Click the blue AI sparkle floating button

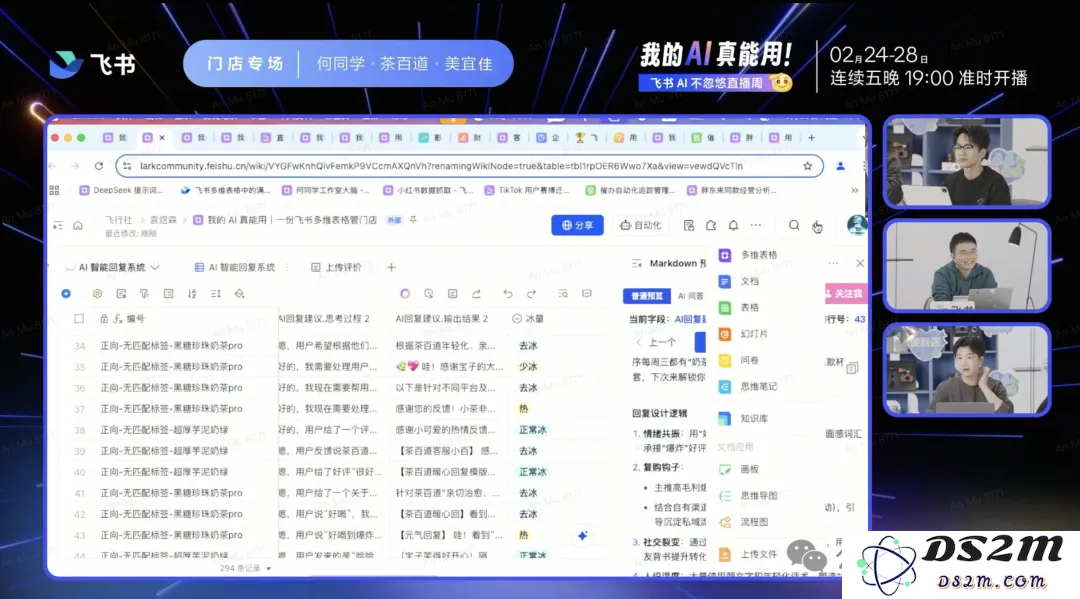tap(583, 536)
